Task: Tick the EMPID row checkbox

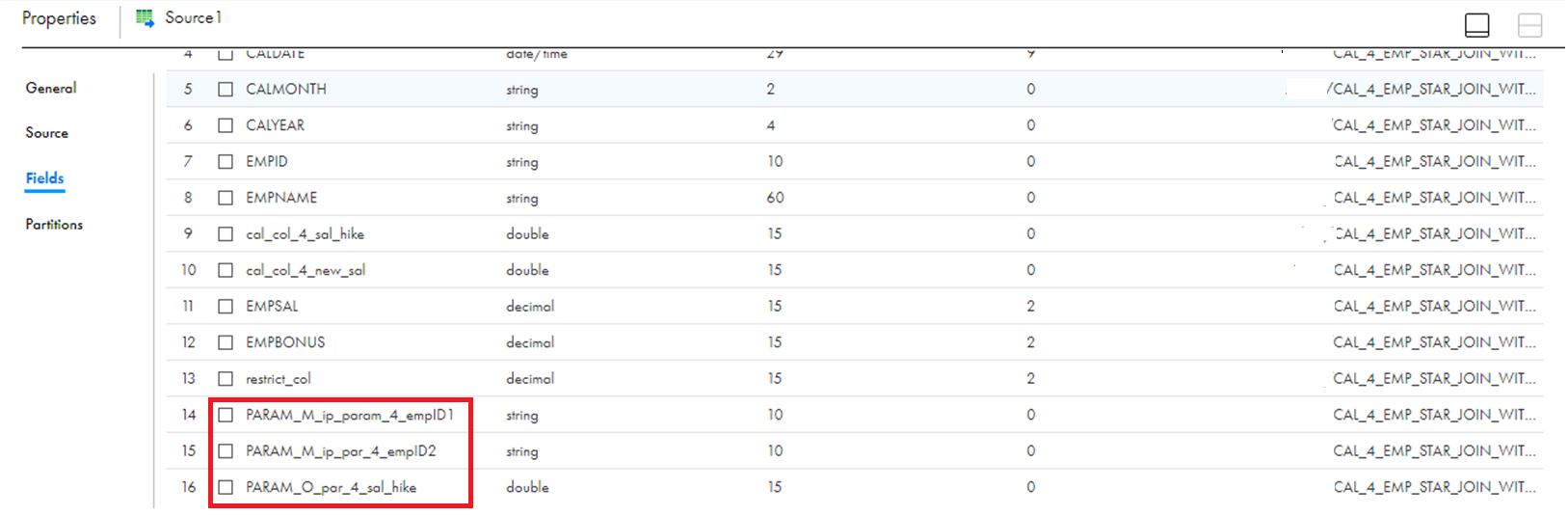Action: click(226, 161)
